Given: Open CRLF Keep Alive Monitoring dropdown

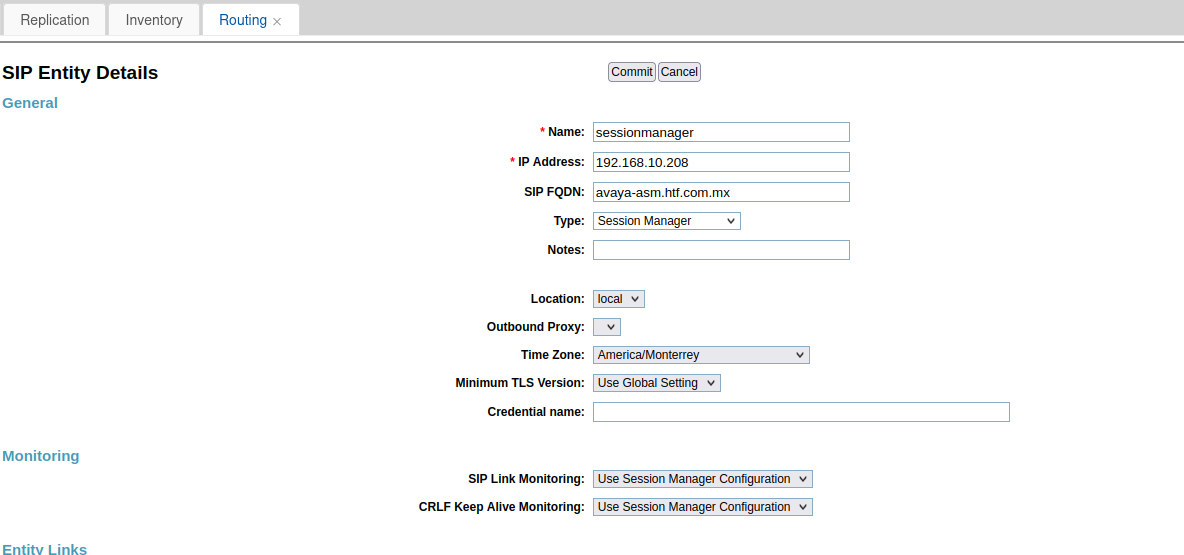Looking at the screenshot, I should 703,507.
